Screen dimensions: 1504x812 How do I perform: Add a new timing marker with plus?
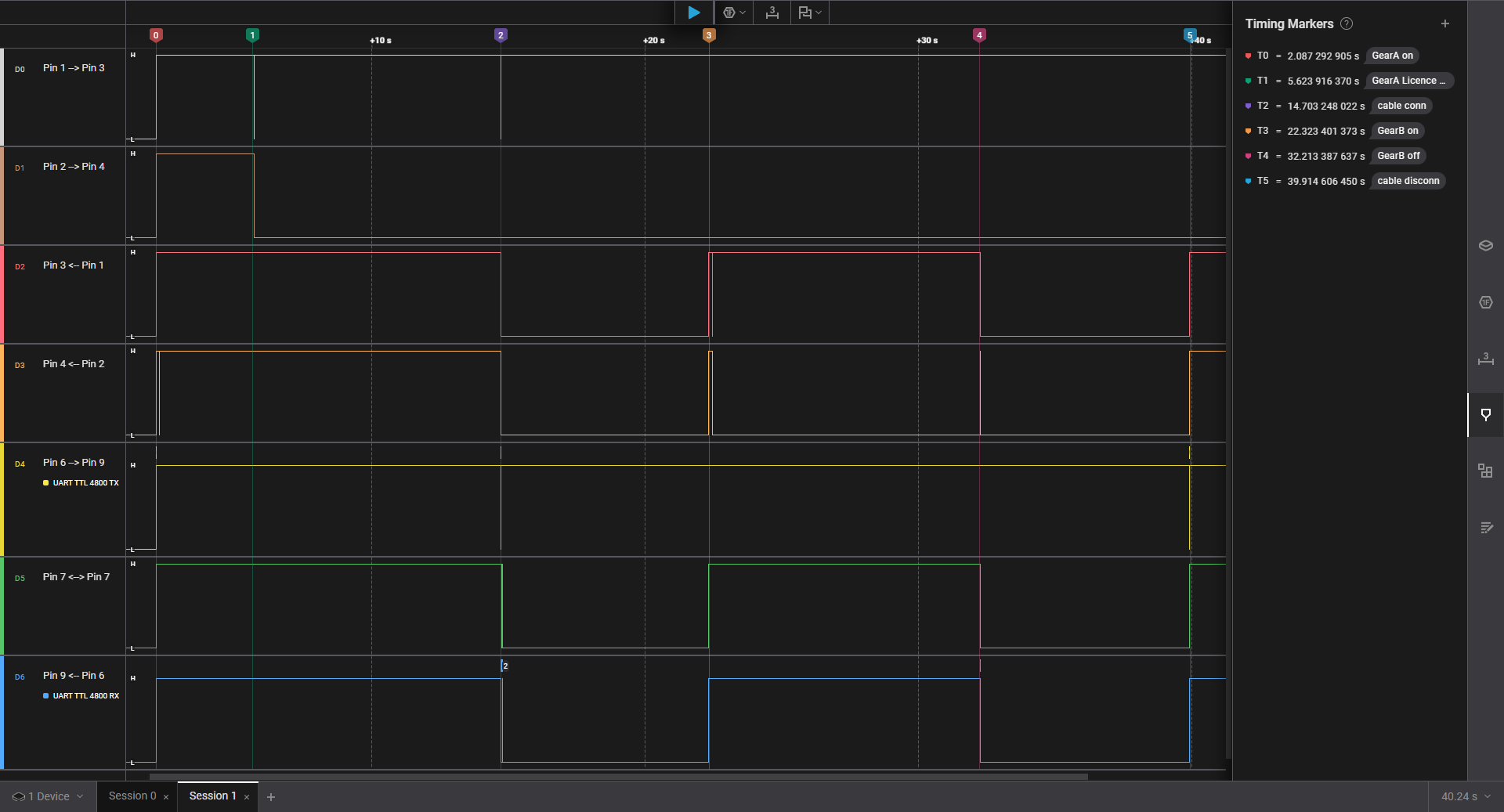tap(1444, 23)
